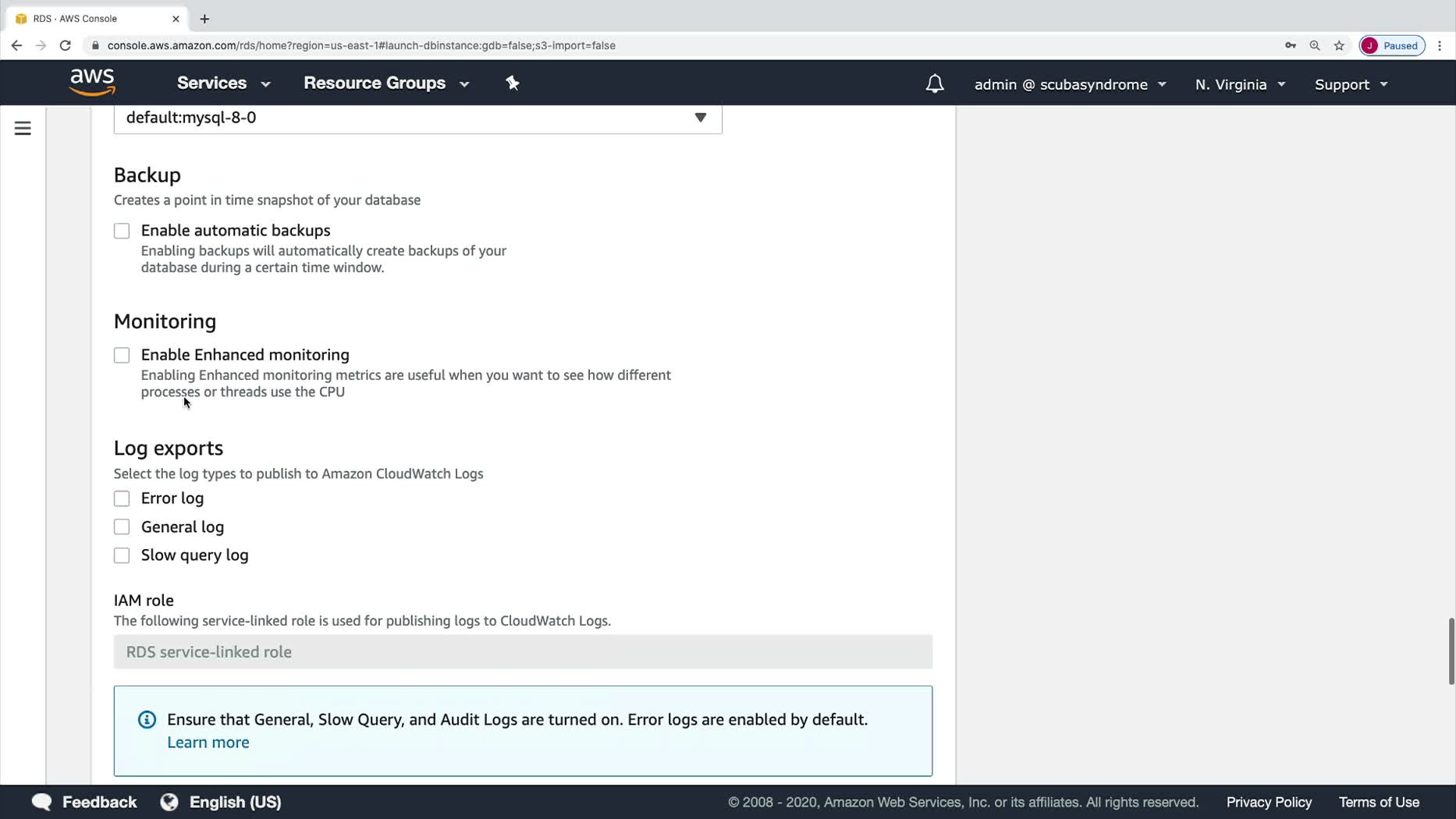Check Enable Enhanced monitoring
1456x819 pixels.
coord(122,355)
